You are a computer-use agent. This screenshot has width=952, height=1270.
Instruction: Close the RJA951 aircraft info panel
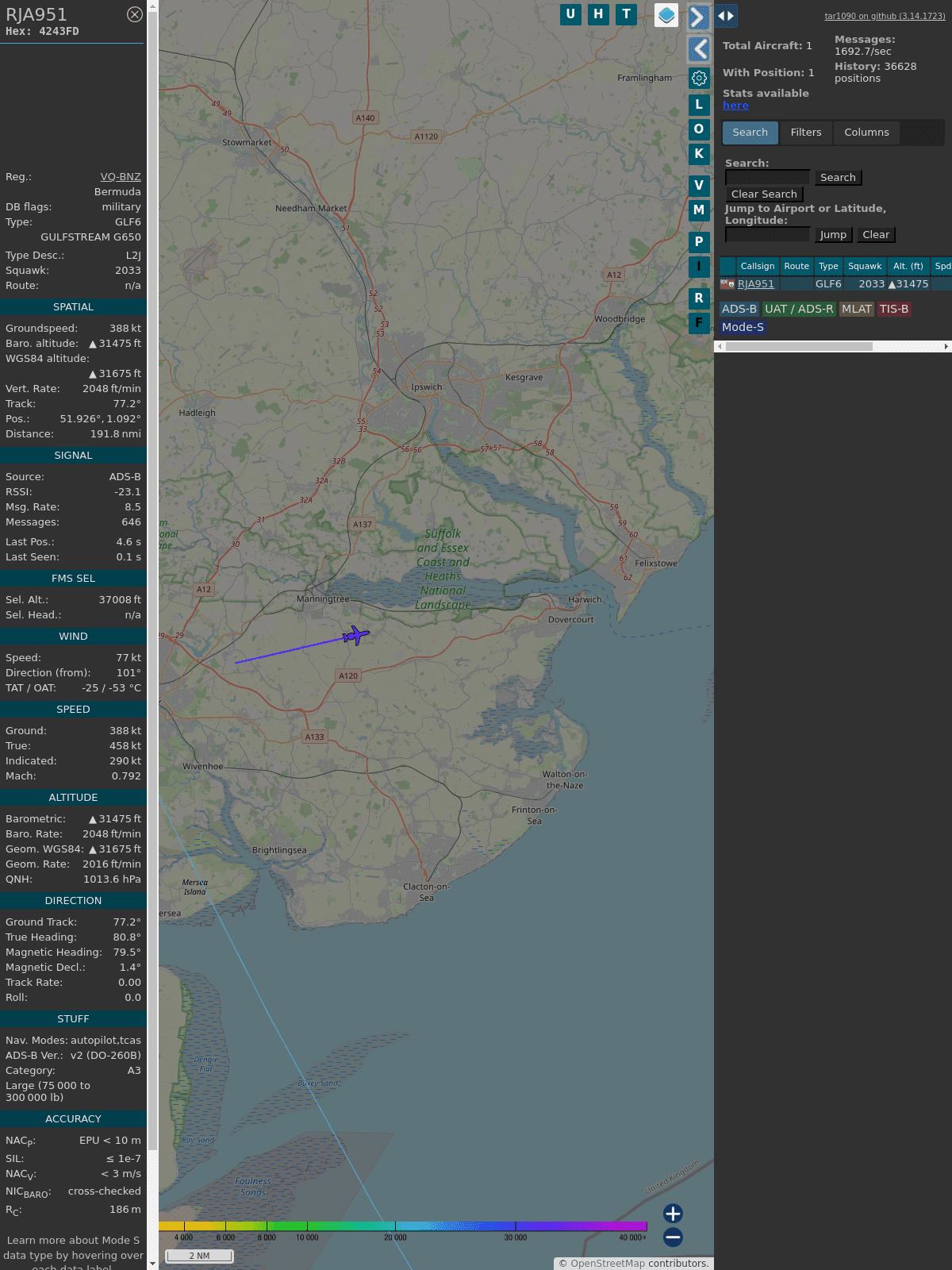135,14
